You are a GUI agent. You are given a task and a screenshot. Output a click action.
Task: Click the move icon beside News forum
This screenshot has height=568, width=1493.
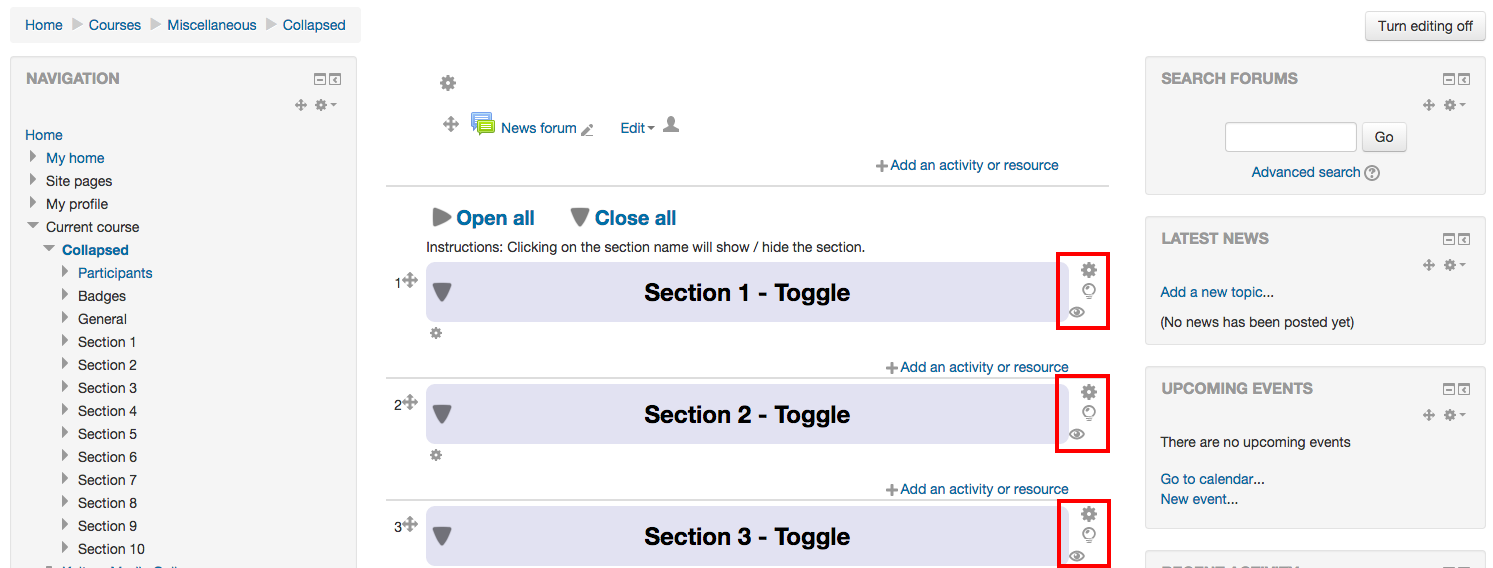451,124
